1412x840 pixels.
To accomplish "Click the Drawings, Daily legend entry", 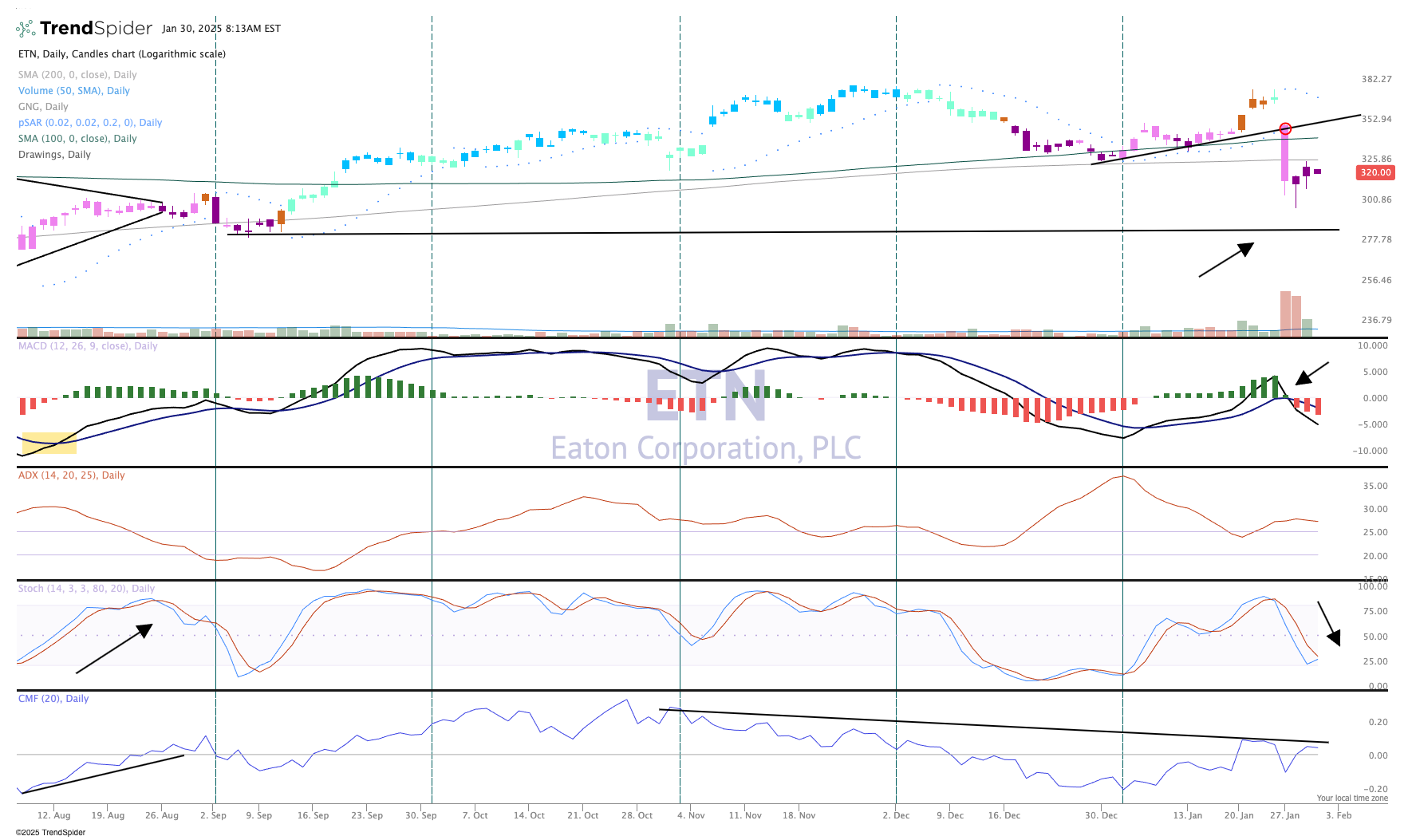I will (x=54, y=155).
